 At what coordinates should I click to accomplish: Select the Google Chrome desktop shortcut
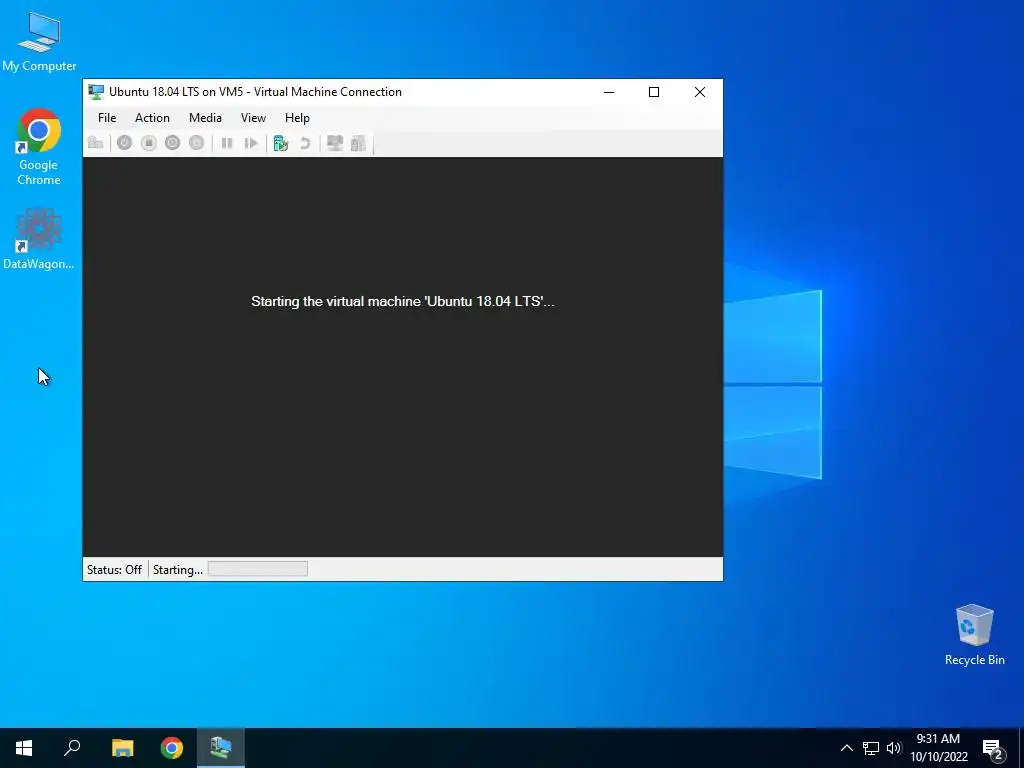click(x=39, y=148)
